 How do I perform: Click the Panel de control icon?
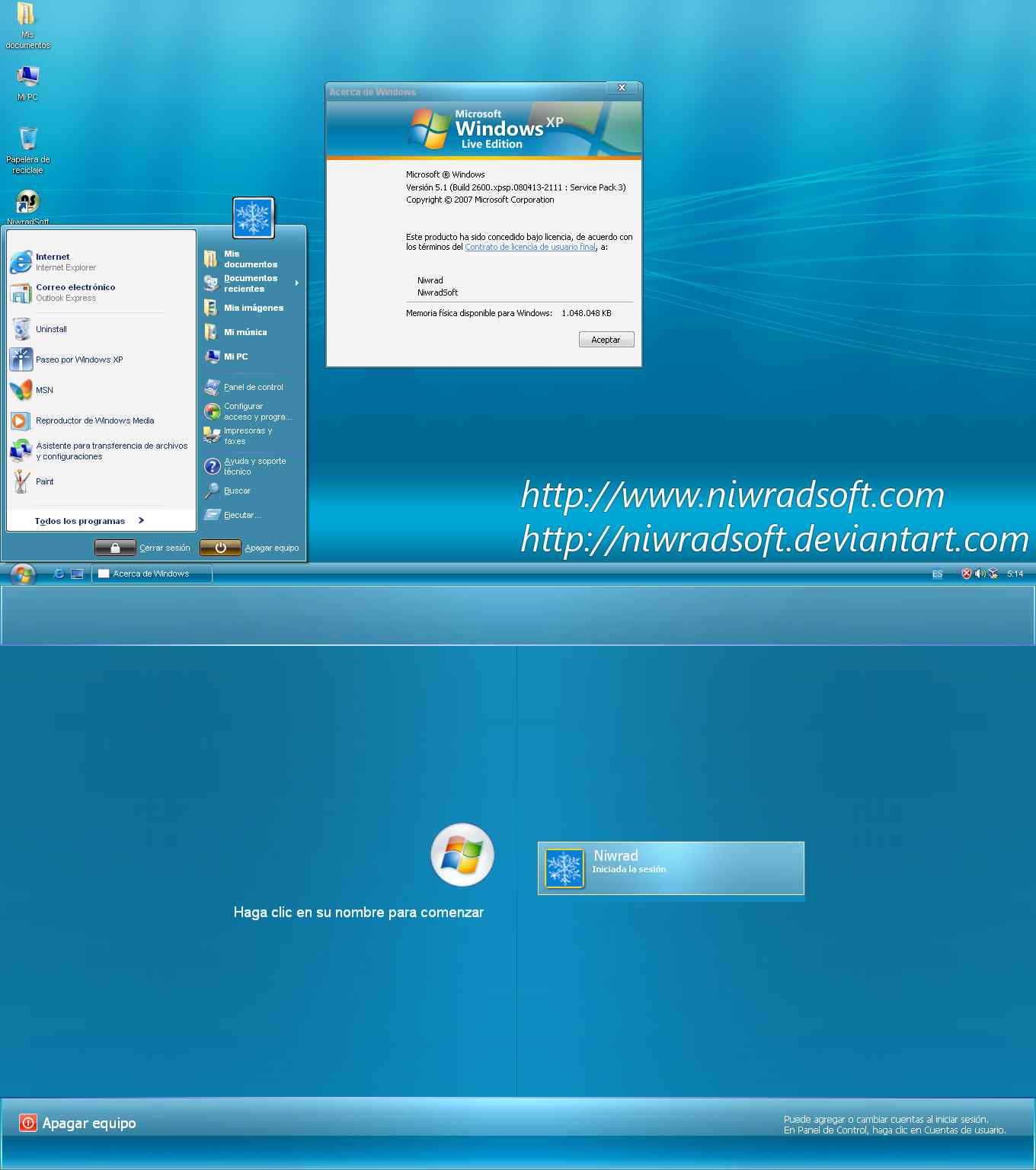(212, 387)
